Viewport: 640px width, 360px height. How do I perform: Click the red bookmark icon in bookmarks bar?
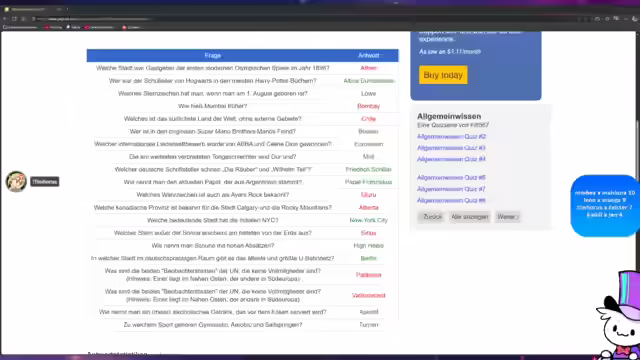(124, 27)
